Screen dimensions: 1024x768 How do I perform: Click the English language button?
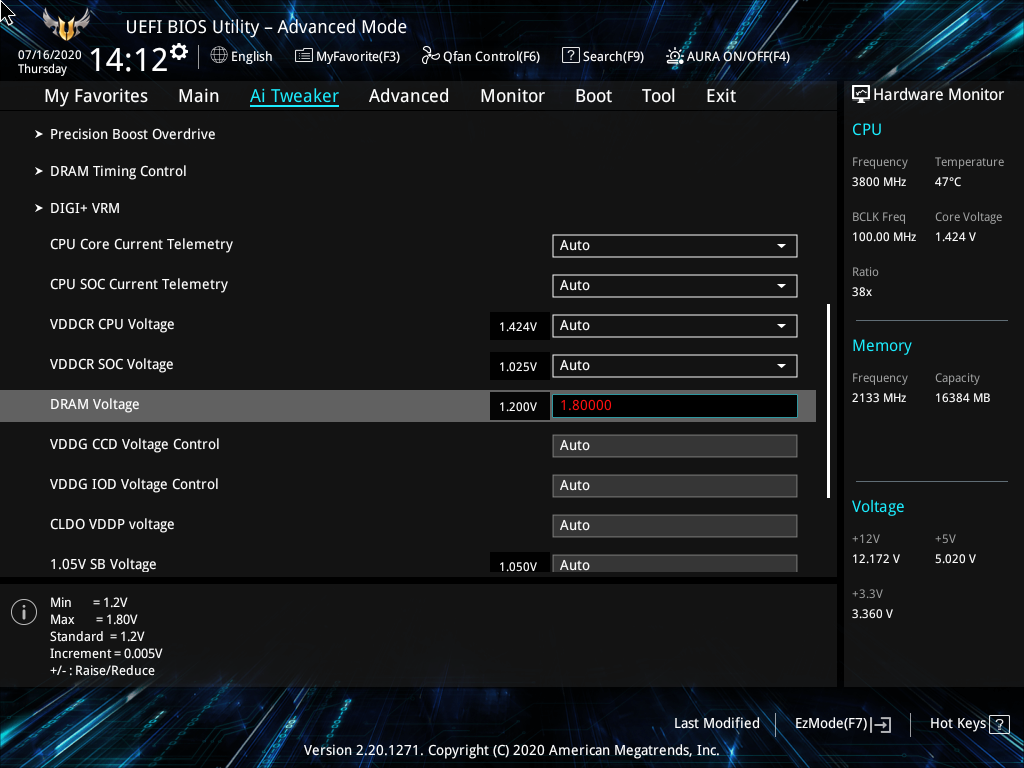click(251, 56)
